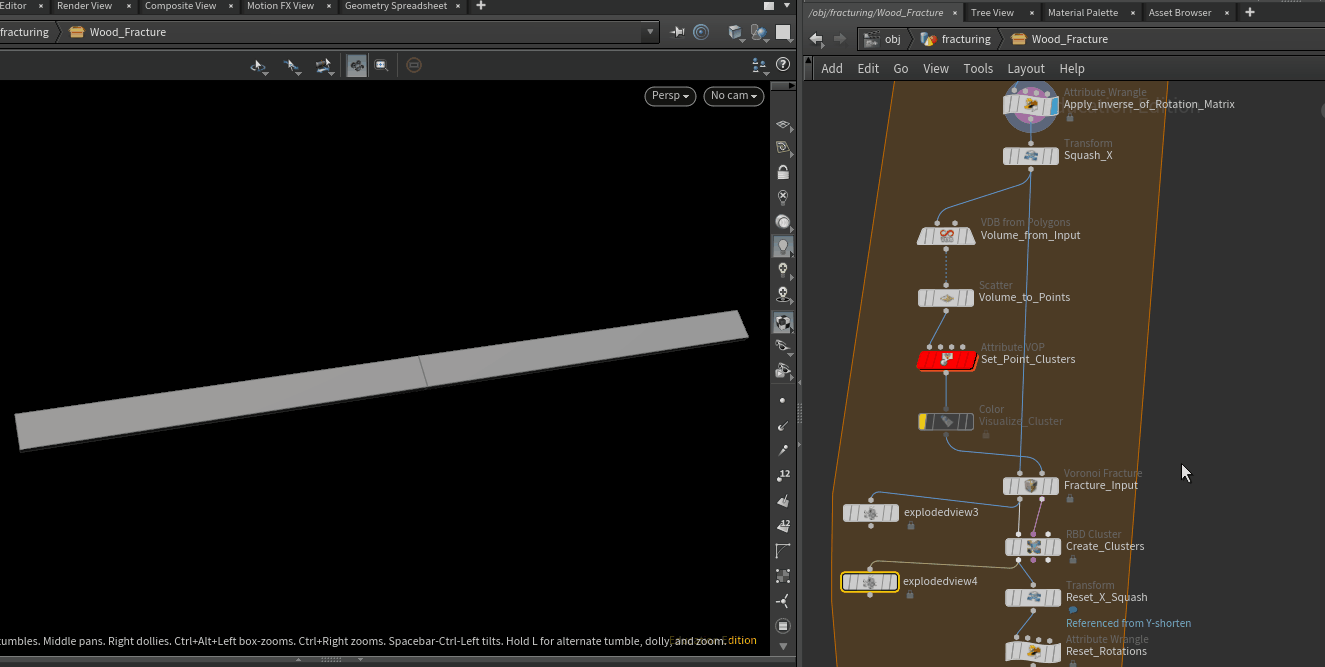Toggle the lock icon in display toolbar

pyautogui.click(x=783, y=172)
